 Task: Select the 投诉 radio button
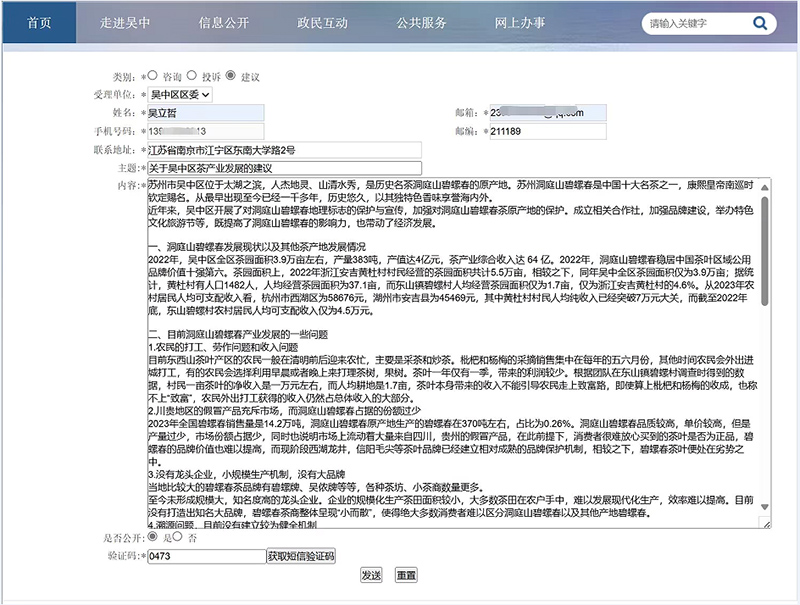[x=191, y=75]
